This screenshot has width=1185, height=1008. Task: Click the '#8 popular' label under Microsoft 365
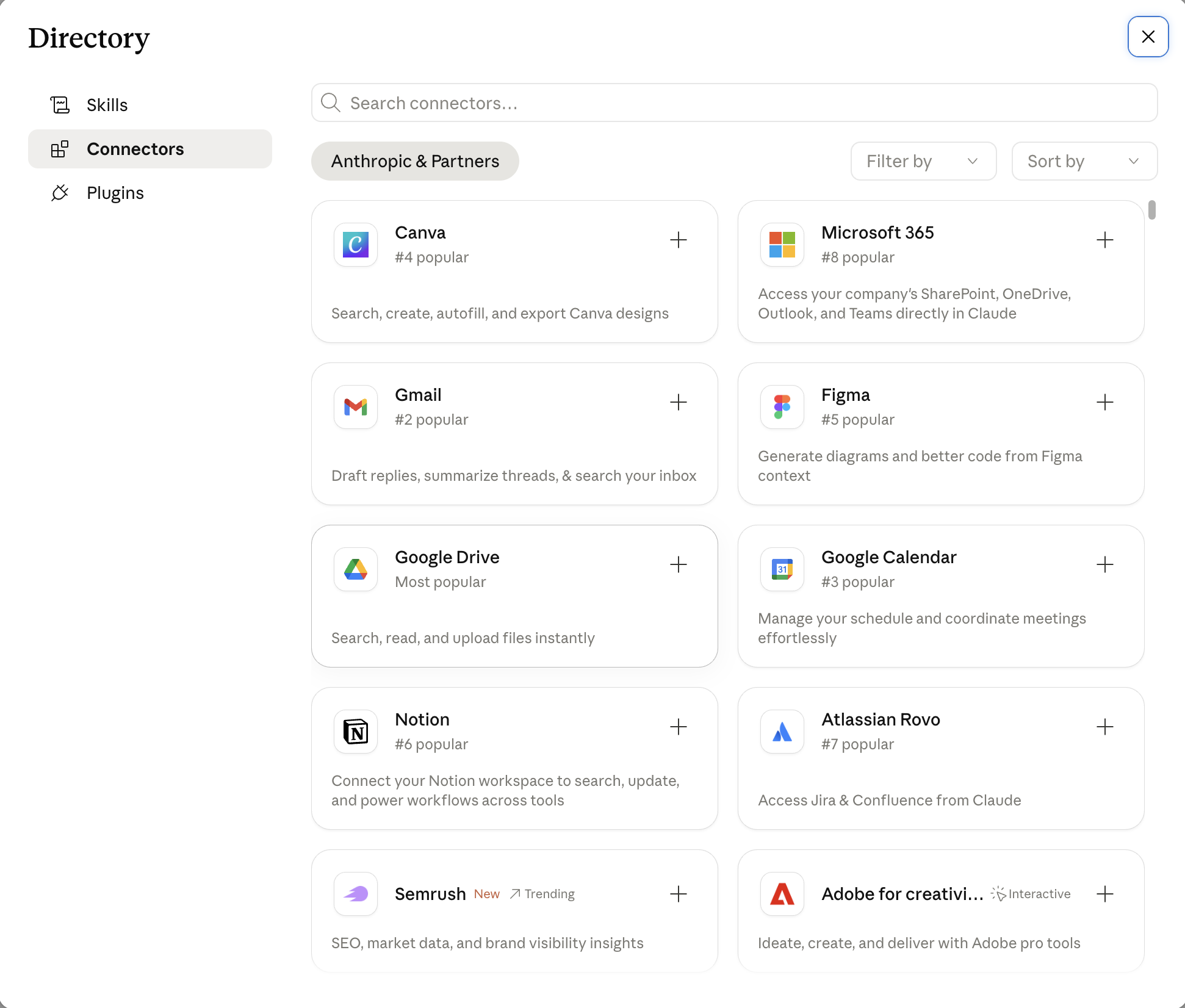pos(858,257)
